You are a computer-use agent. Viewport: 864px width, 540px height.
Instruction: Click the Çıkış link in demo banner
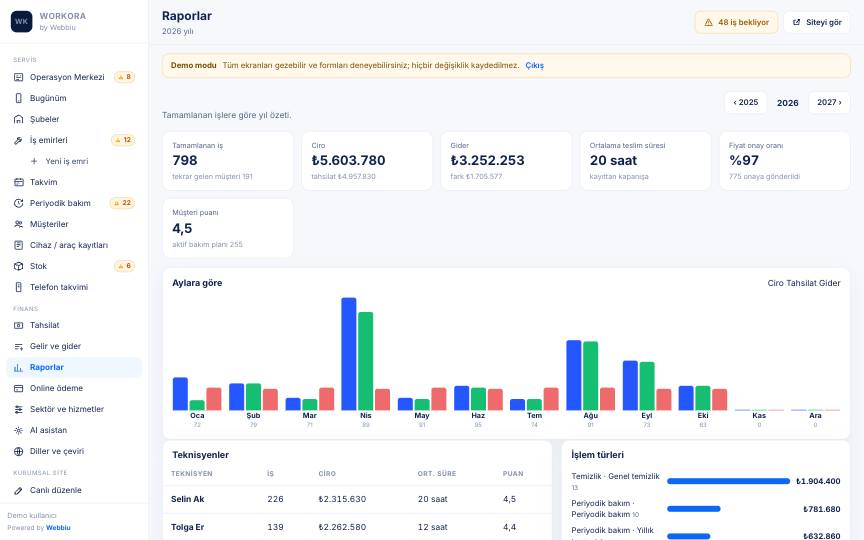coord(534,65)
